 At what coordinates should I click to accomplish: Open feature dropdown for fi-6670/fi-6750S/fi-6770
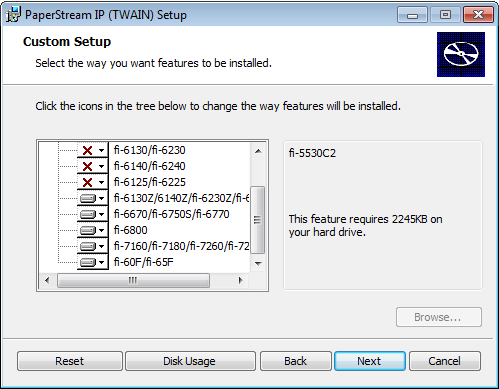pos(93,214)
